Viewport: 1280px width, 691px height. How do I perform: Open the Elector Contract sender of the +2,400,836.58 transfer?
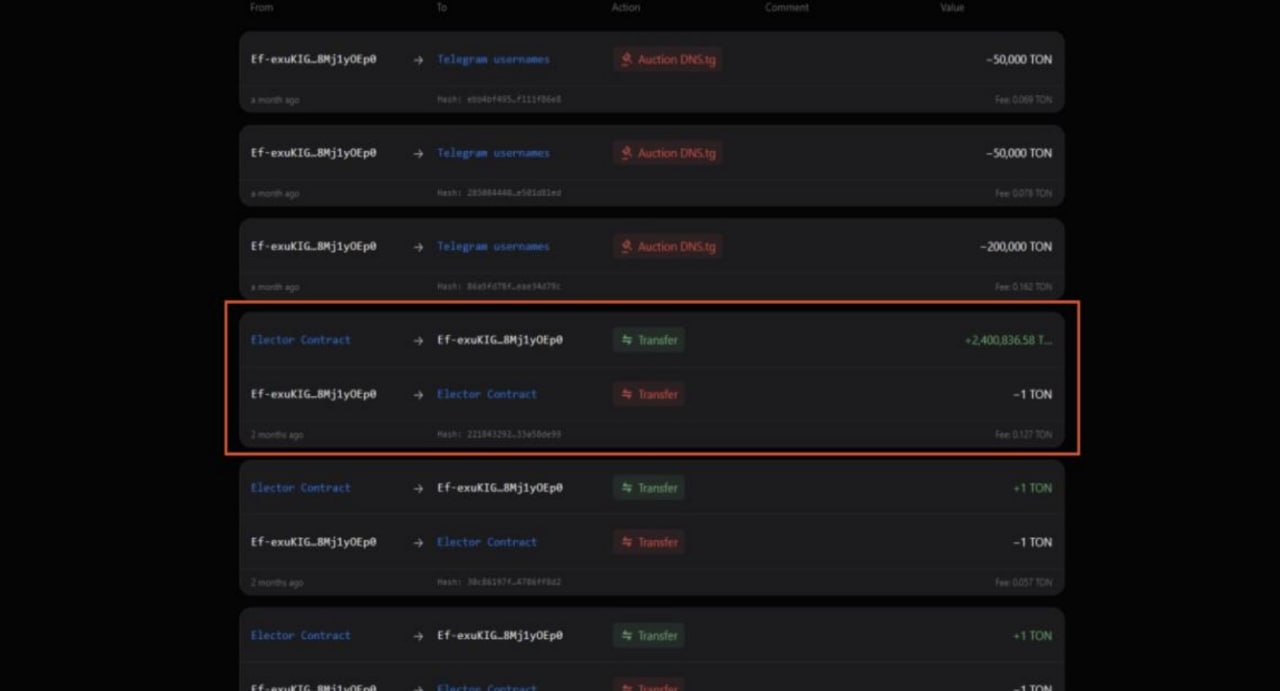[x=300, y=340]
